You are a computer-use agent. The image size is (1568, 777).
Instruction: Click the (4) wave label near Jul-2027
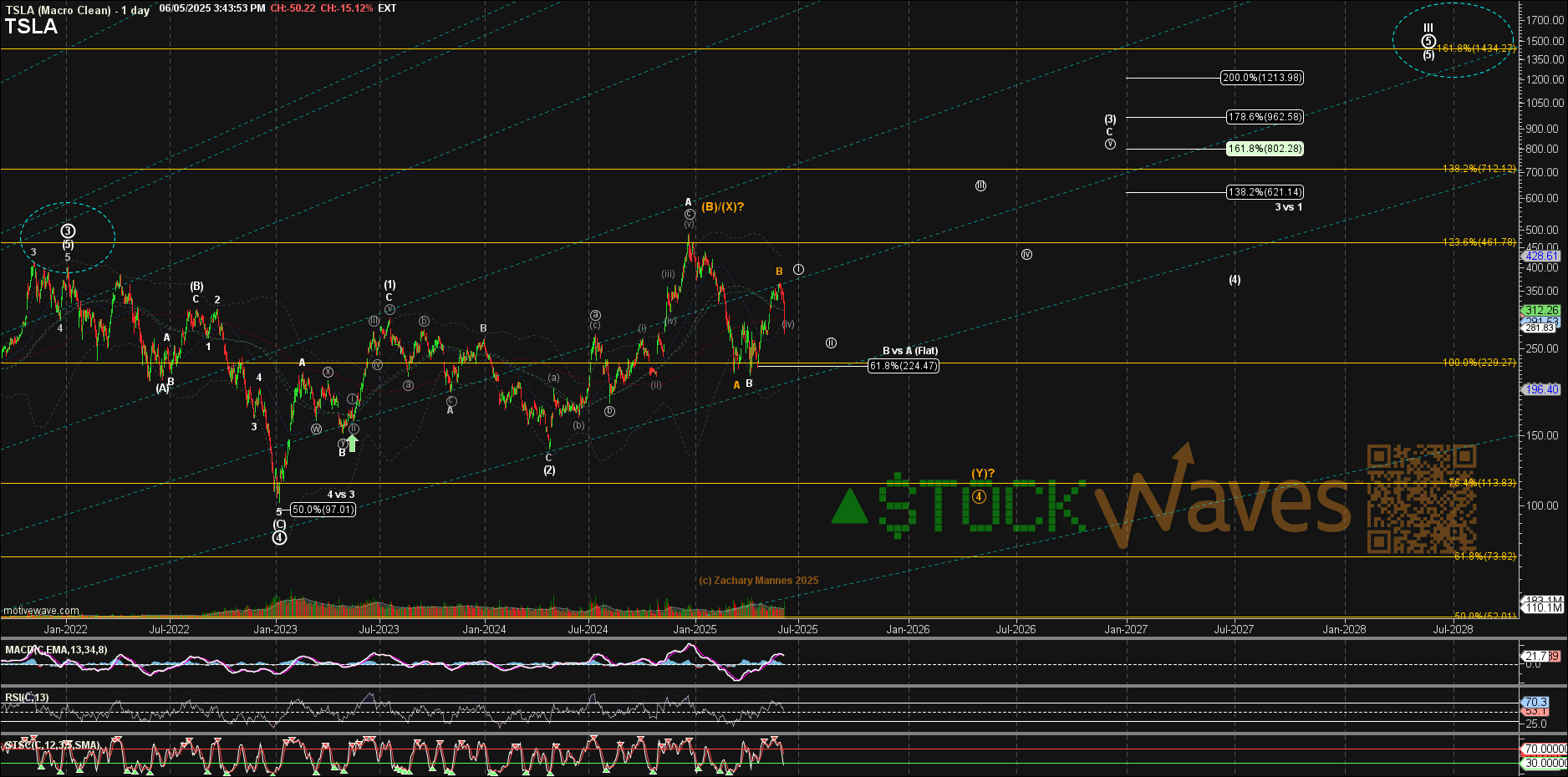coord(1235,280)
